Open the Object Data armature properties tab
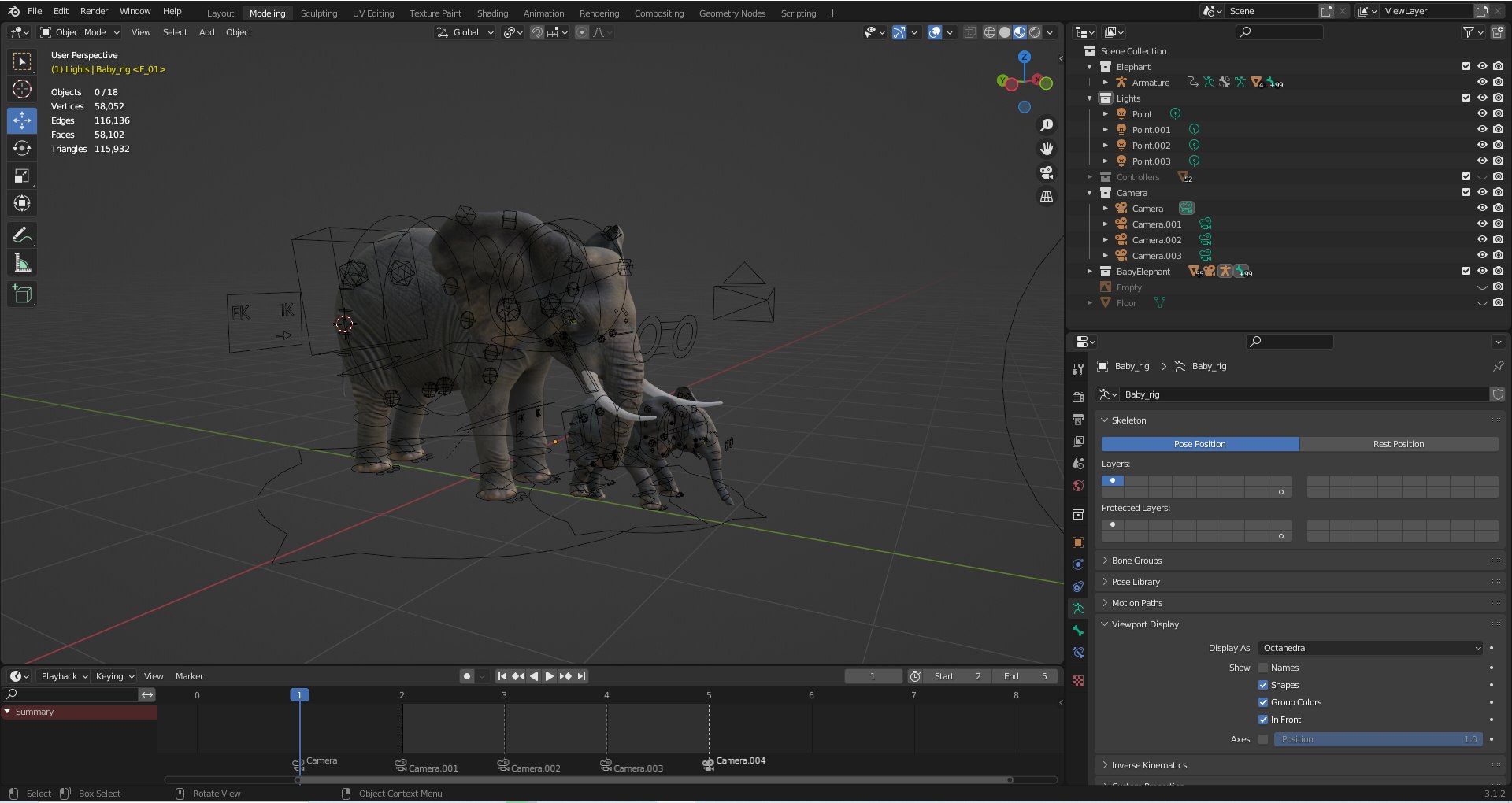This screenshot has width=1512, height=803. pos(1078,609)
